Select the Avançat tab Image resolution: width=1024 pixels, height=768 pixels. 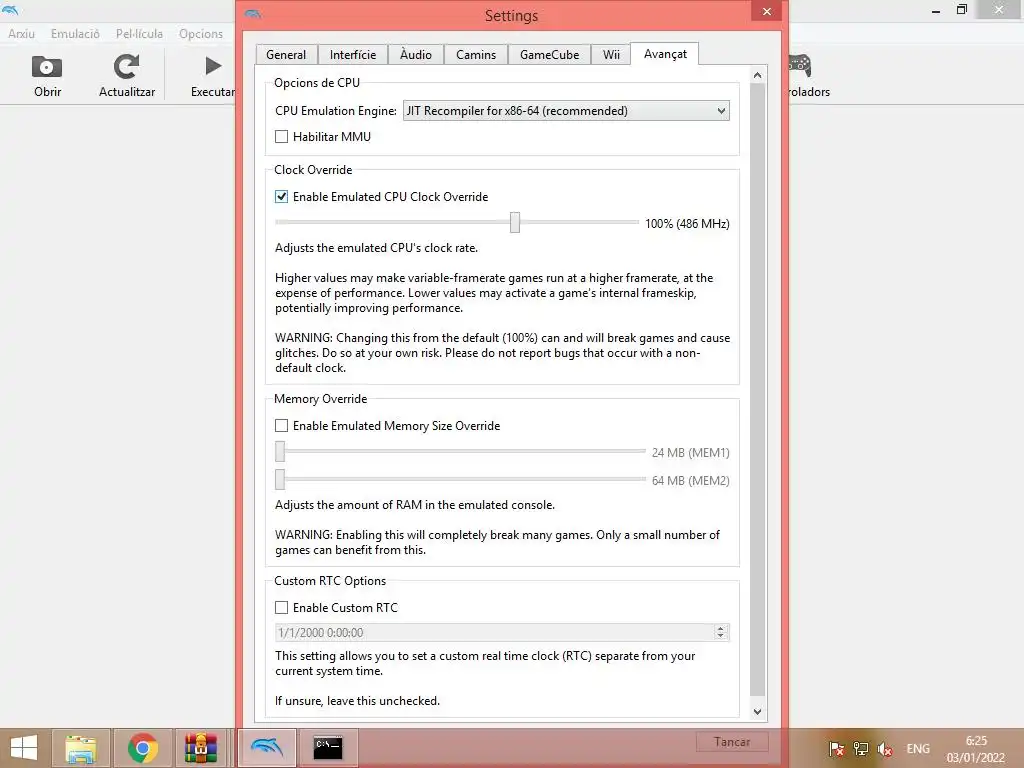tap(665, 54)
